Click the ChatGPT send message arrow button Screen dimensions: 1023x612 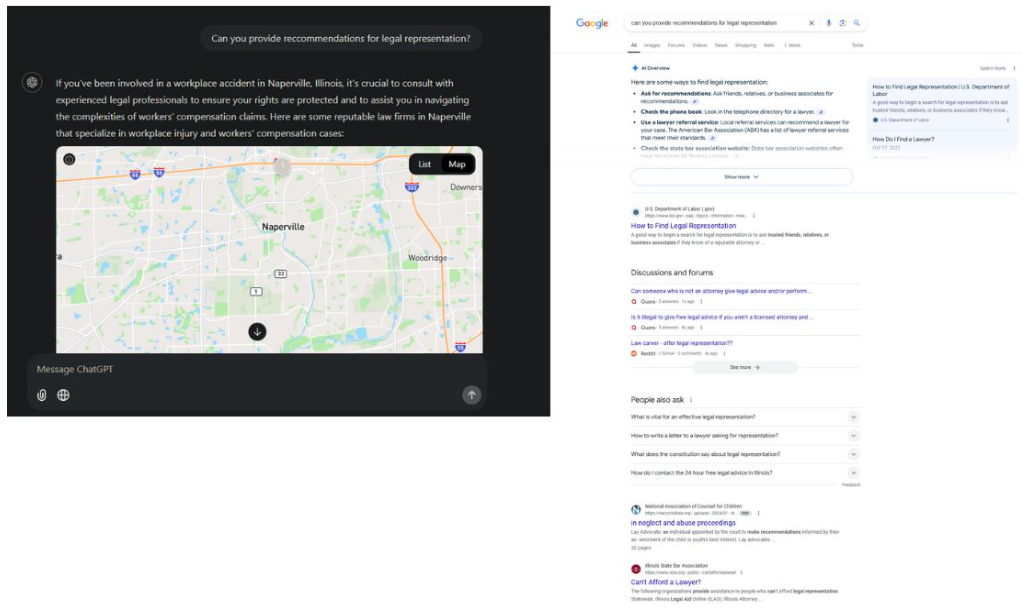pos(472,395)
